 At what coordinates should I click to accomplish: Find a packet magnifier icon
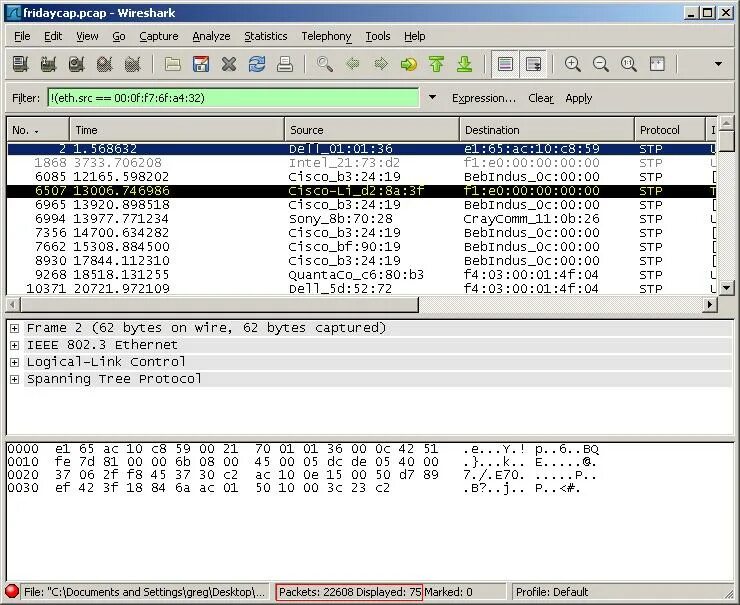point(325,64)
